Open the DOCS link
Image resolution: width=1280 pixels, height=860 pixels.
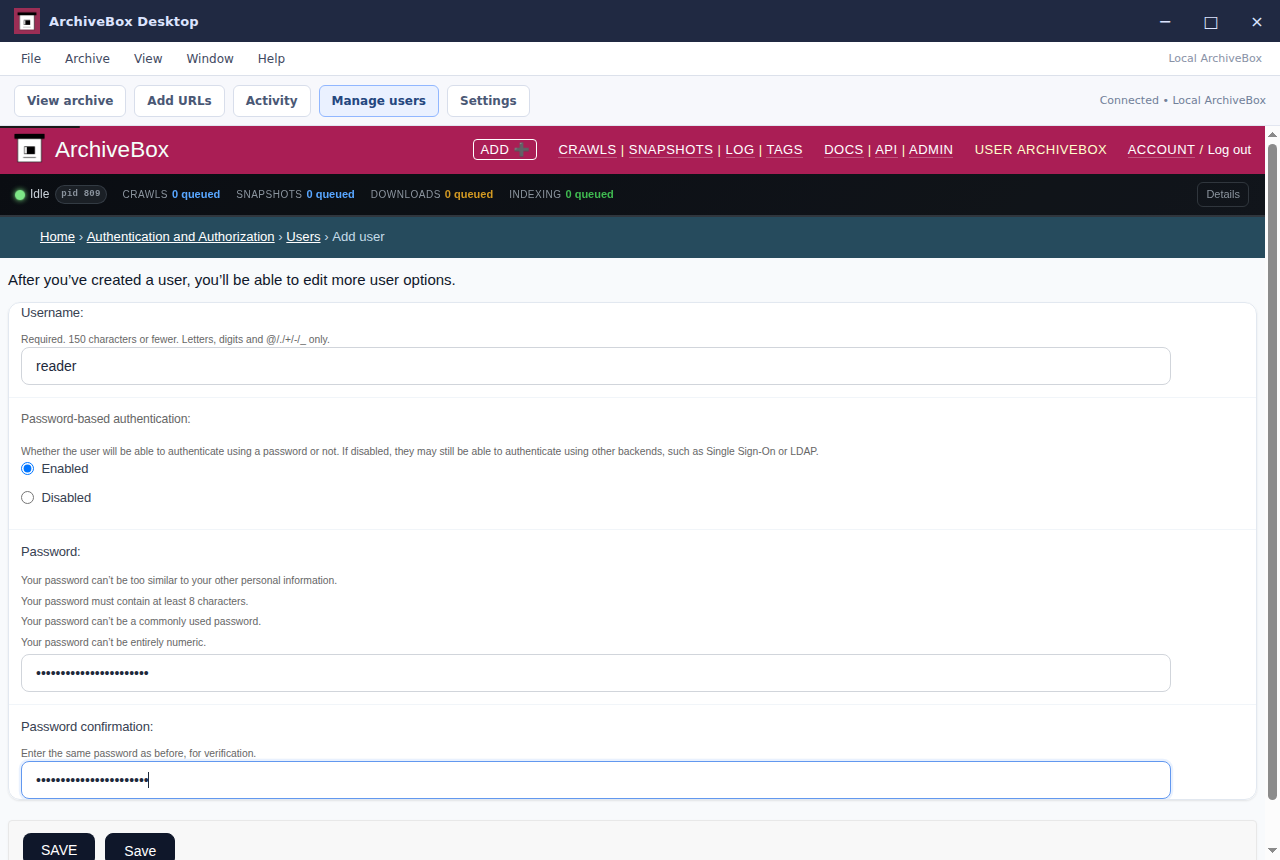844,150
